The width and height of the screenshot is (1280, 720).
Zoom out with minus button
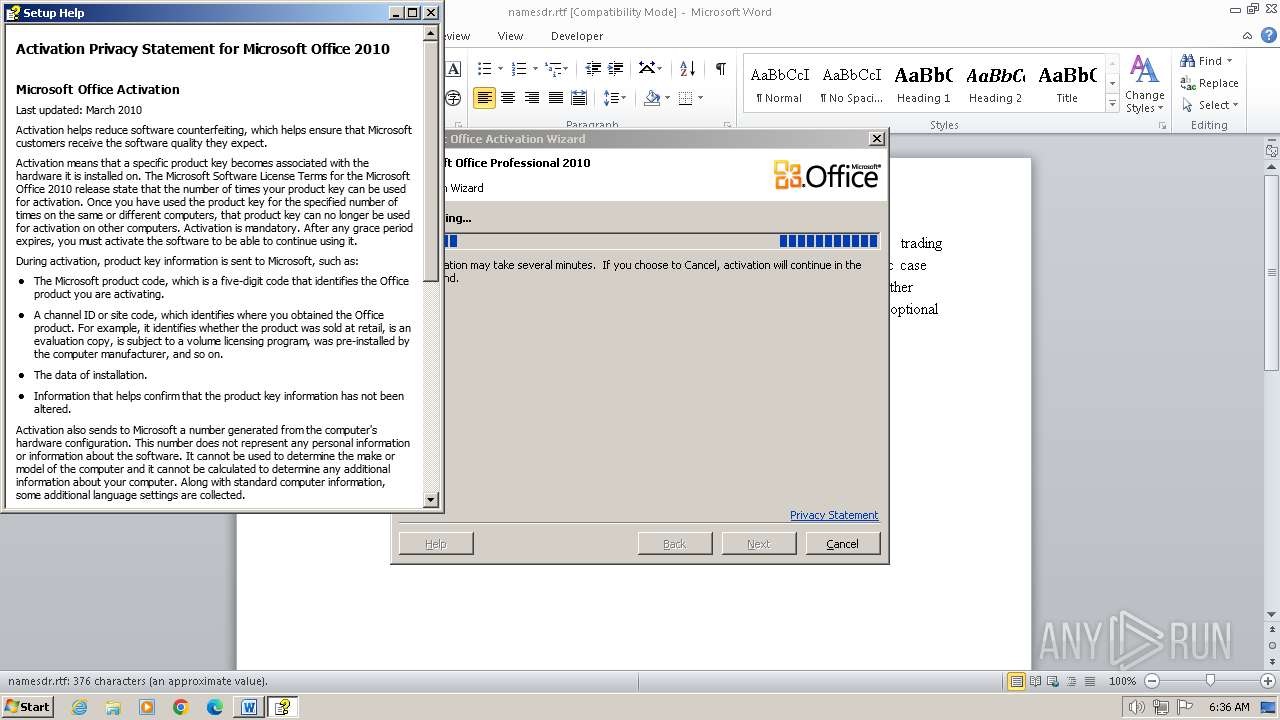[x=1151, y=681]
